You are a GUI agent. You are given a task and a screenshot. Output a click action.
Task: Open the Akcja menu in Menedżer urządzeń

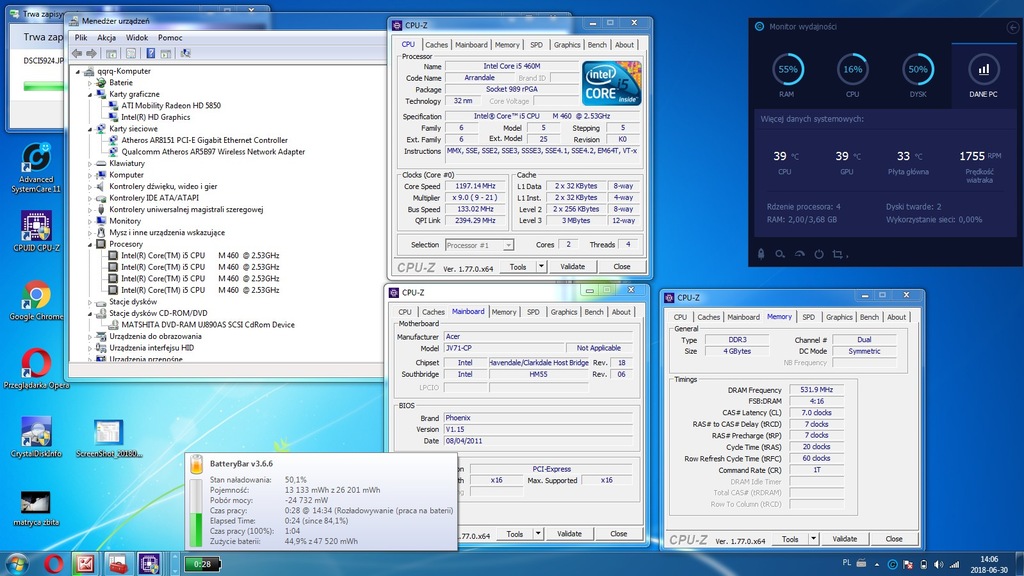[106, 38]
